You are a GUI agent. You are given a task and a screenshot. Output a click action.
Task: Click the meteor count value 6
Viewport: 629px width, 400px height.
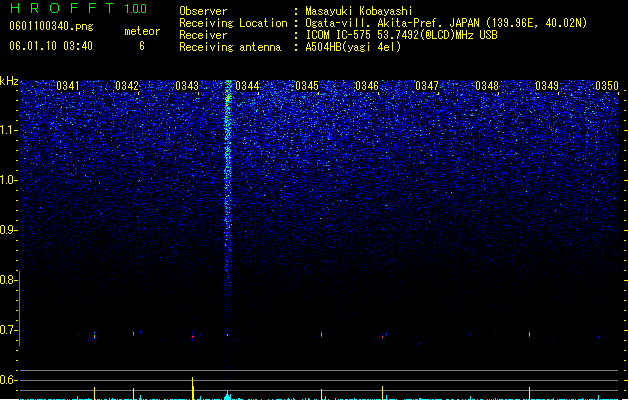click(142, 46)
